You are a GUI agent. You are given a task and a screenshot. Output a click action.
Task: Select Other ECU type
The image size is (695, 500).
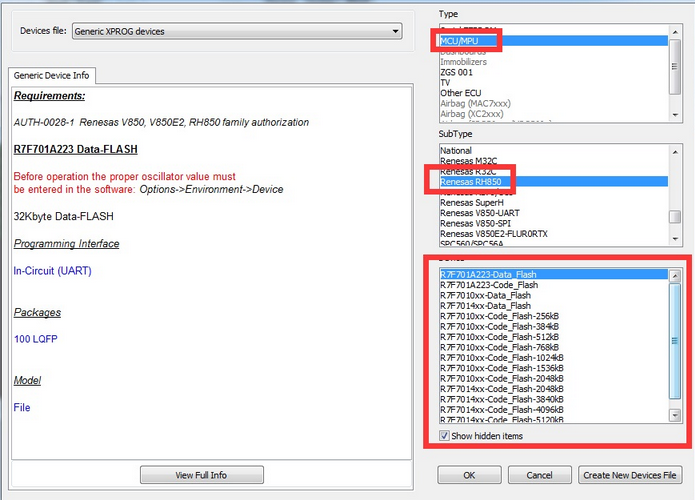tap(554, 93)
